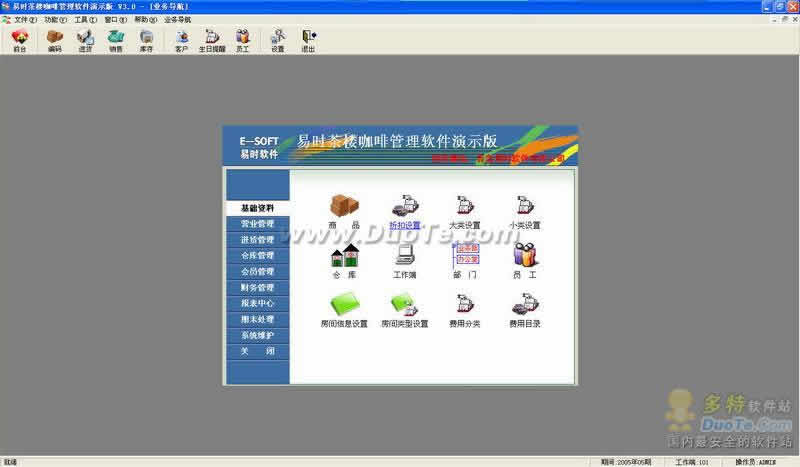
Task: Open the 大类设置 category settings icon
Action: pyautogui.click(x=465, y=206)
